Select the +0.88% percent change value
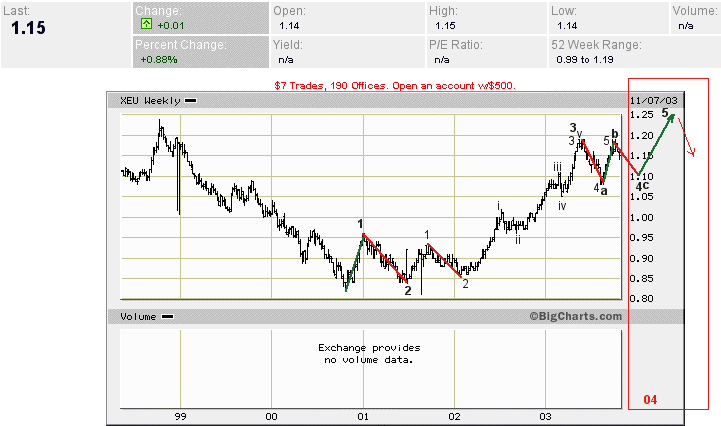Viewport: 721px width, 426px height. [x=159, y=60]
